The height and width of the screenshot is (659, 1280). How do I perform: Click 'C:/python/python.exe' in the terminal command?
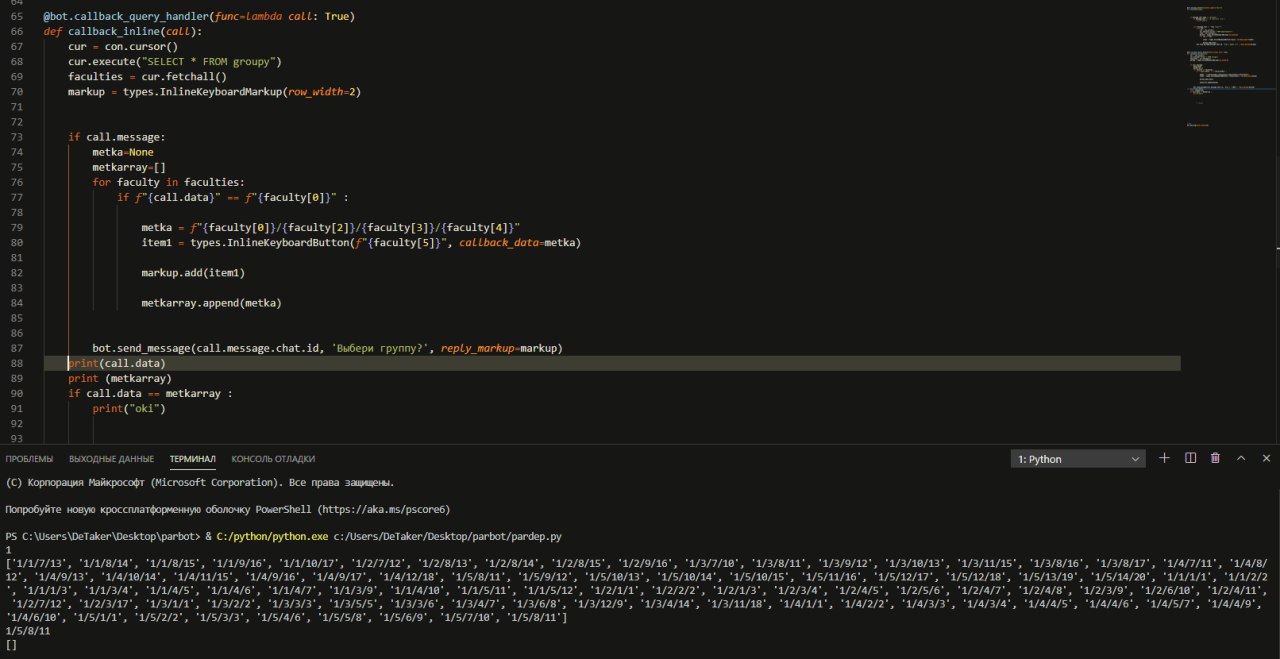click(x=273, y=536)
